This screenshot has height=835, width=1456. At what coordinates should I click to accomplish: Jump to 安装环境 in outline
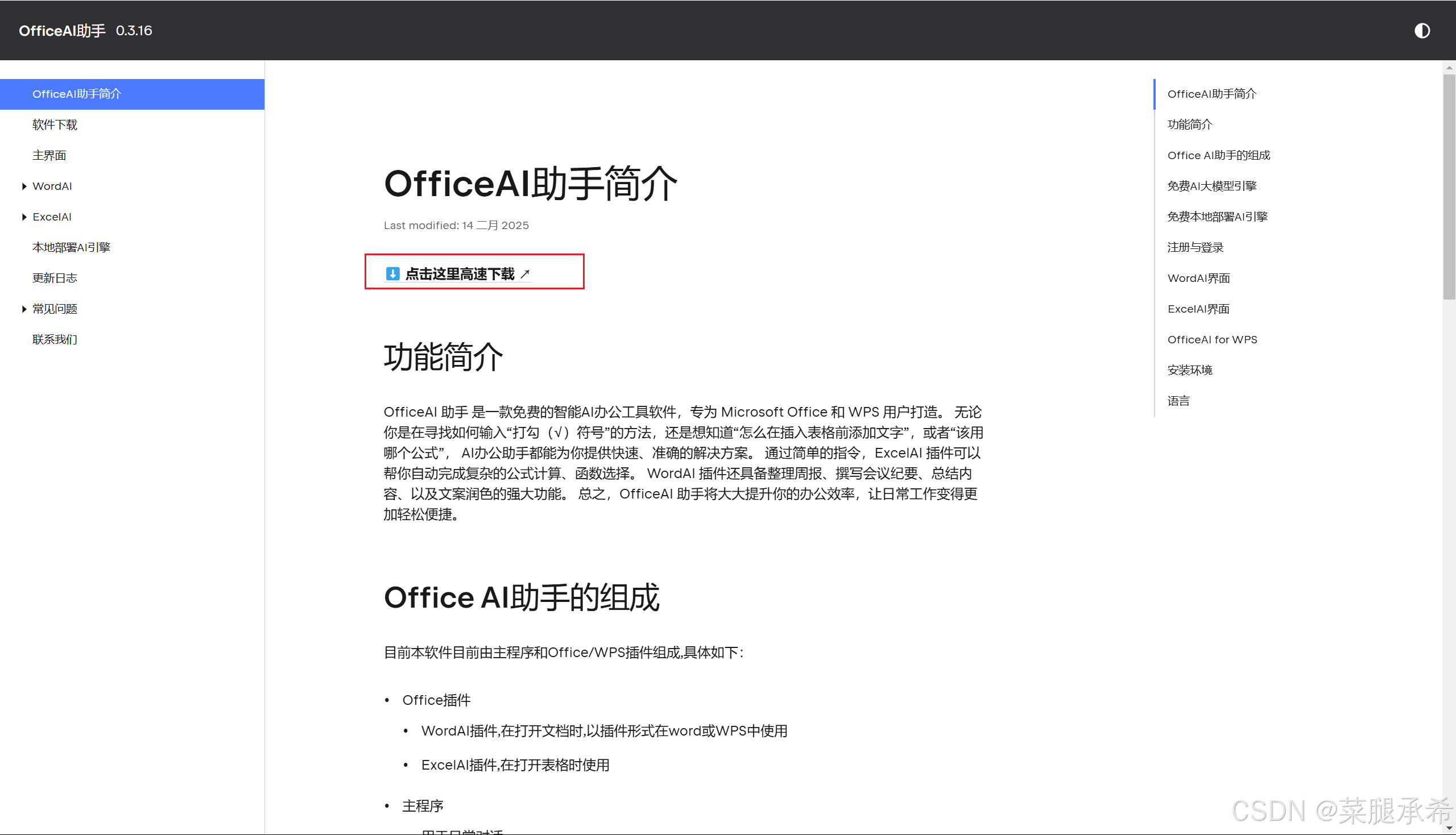click(1190, 370)
